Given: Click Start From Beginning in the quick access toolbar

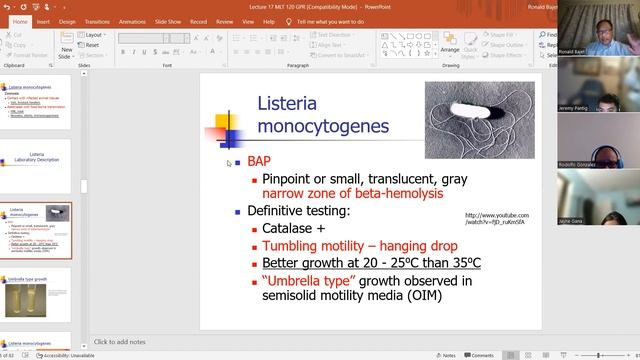Looking at the screenshot, I should click(36, 7).
